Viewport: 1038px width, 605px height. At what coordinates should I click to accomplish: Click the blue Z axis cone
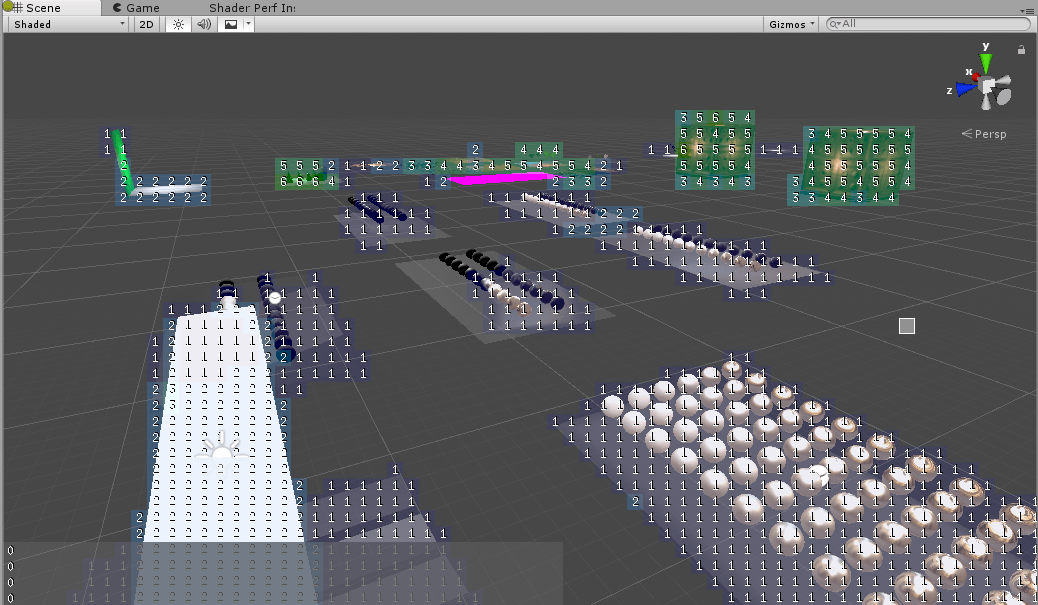964,89
